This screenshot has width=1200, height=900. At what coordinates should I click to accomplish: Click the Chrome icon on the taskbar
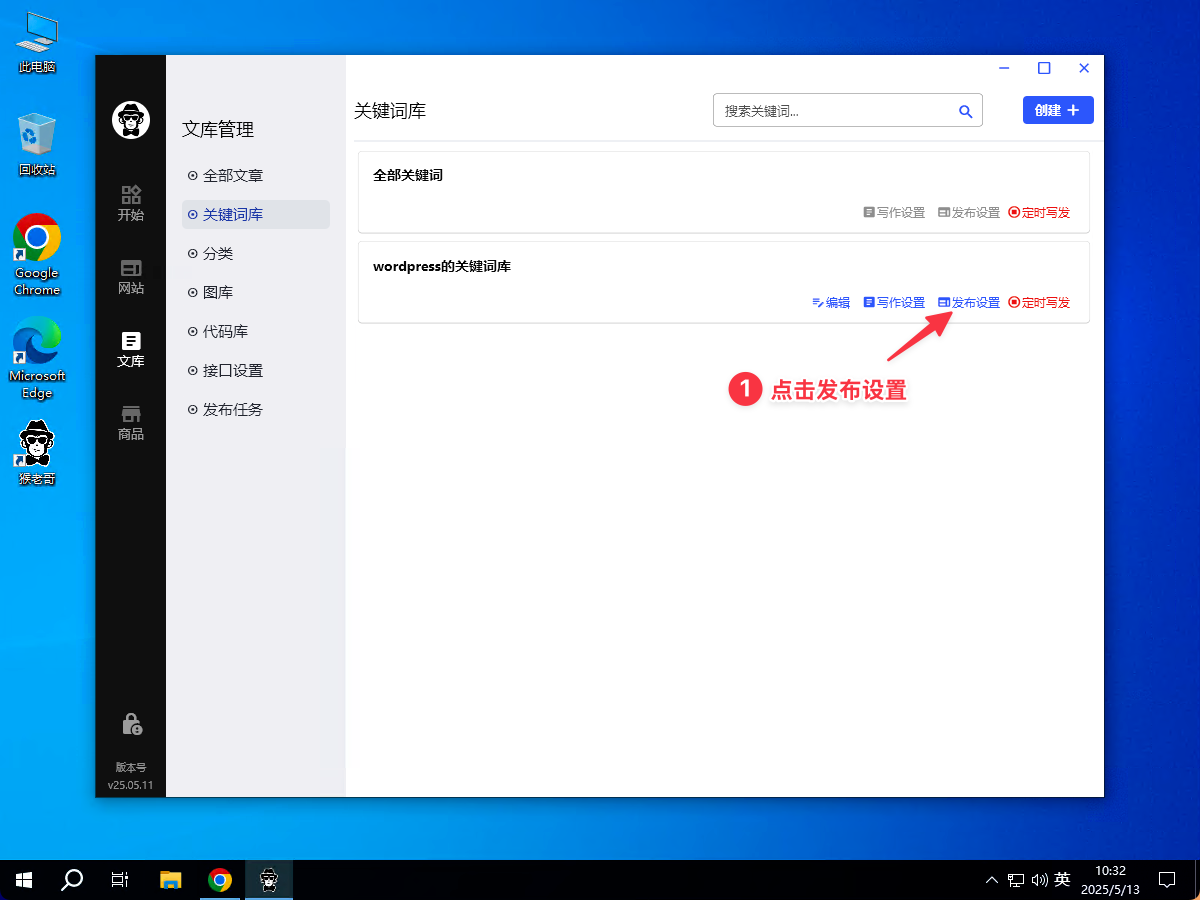(220, 880)
